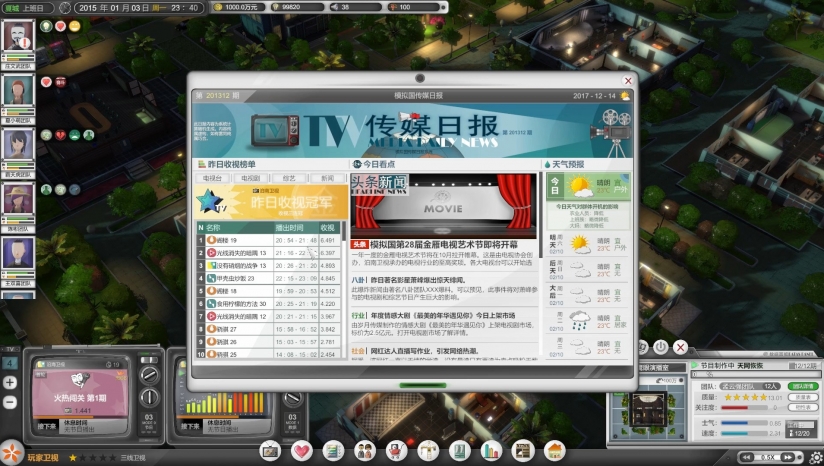
Task: Click the studio room thumbnail in production panel
Action: [650, 408]
